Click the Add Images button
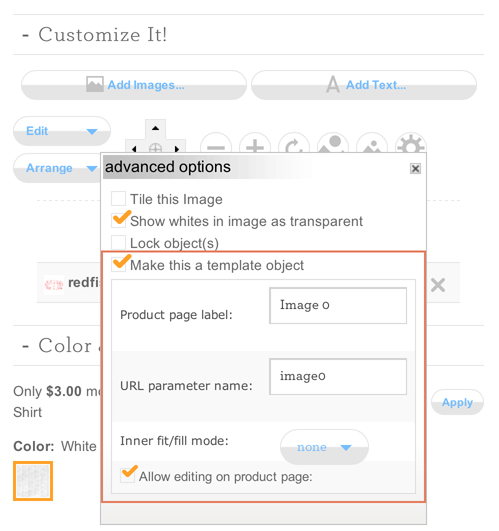Image resolution: width=499 pixels, height=531 pixels. click(x=134, y=85)
